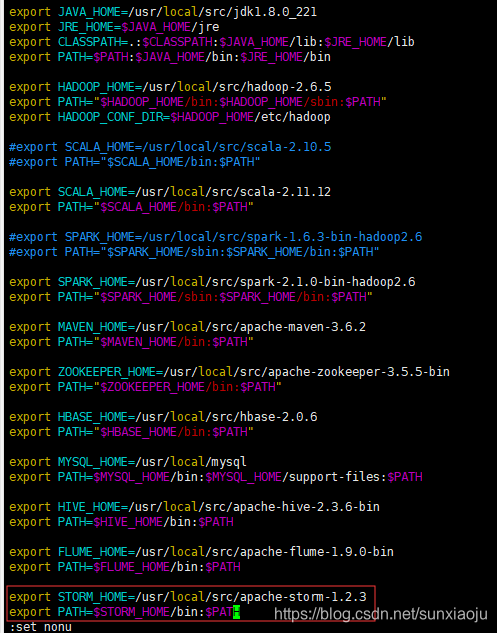Click the line with 'apache-zookeeper-3.5.5-bin'
This screenshot has width=497, height=633.
point(229,372)
